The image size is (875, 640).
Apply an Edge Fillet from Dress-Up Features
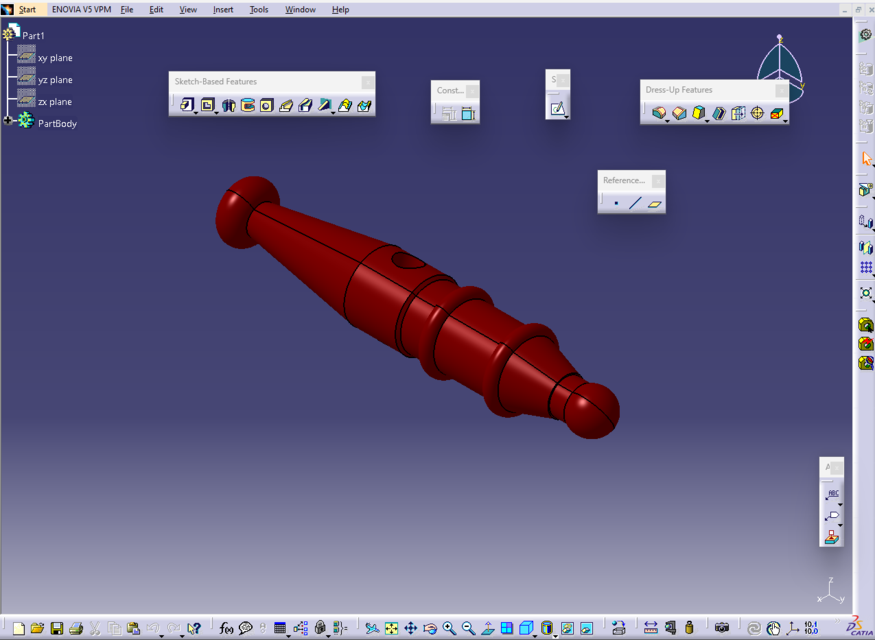[x=660, y=113]
